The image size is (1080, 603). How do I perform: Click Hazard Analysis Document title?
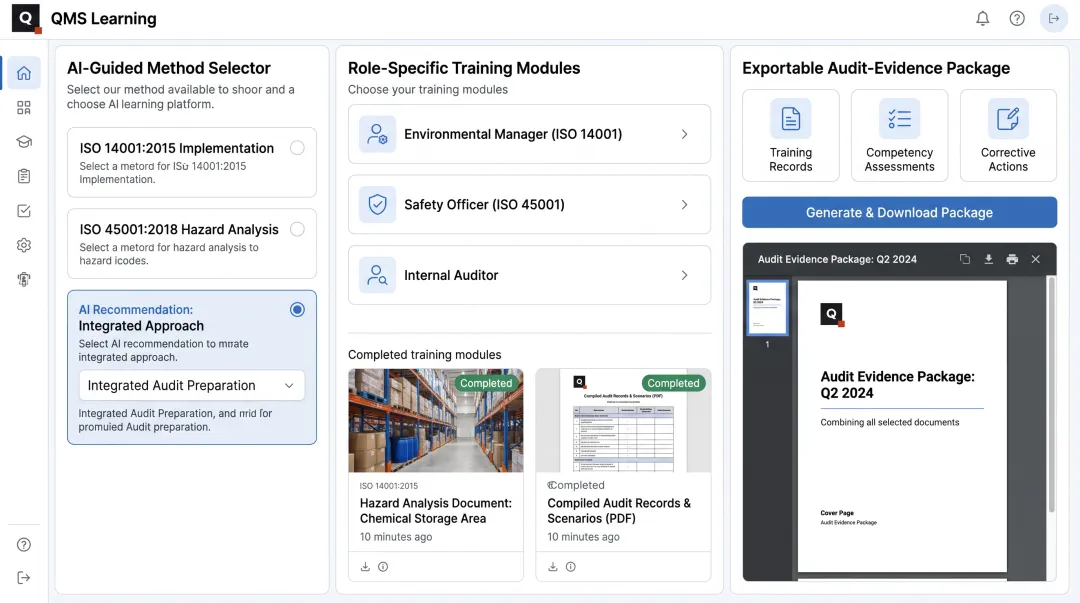coord(435,511)
